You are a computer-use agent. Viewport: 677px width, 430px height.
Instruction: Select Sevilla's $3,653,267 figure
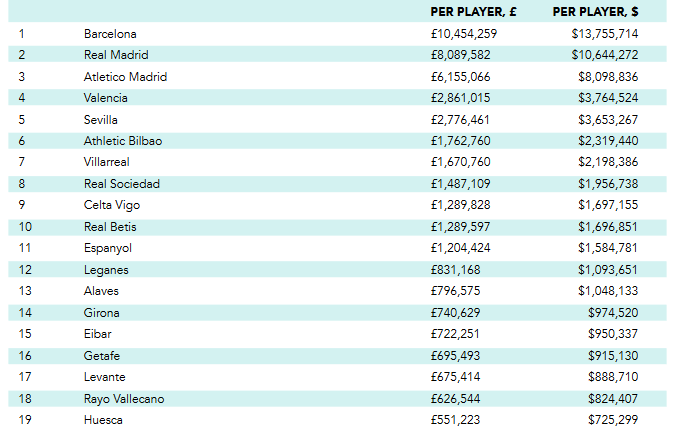(608, 120)
